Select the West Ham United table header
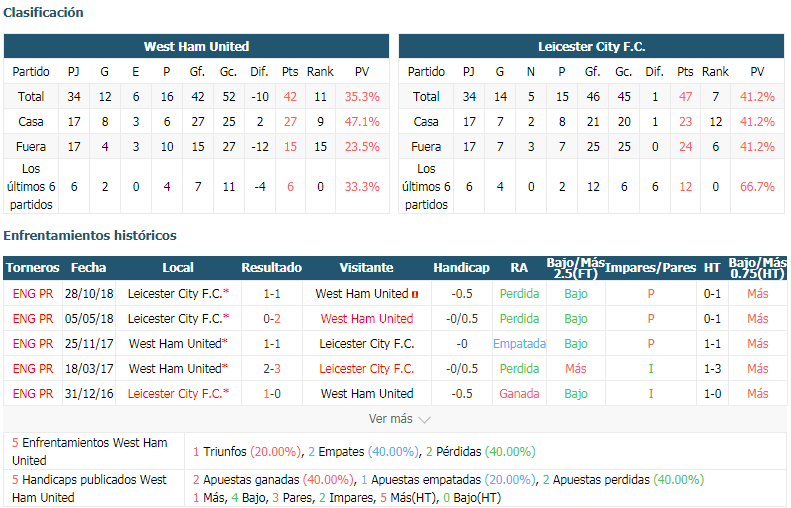The width and height of the screenshot is (791, 508). pyautogui.click(x=196, y=46)
